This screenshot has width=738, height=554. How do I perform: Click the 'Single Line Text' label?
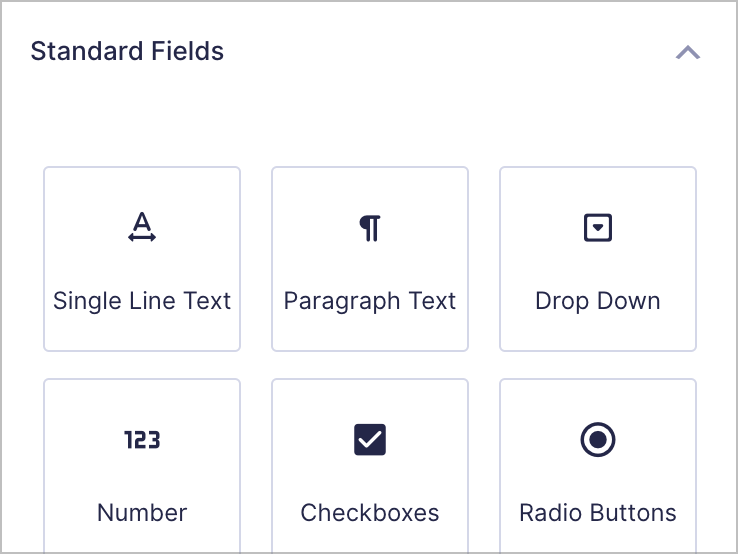142,301
